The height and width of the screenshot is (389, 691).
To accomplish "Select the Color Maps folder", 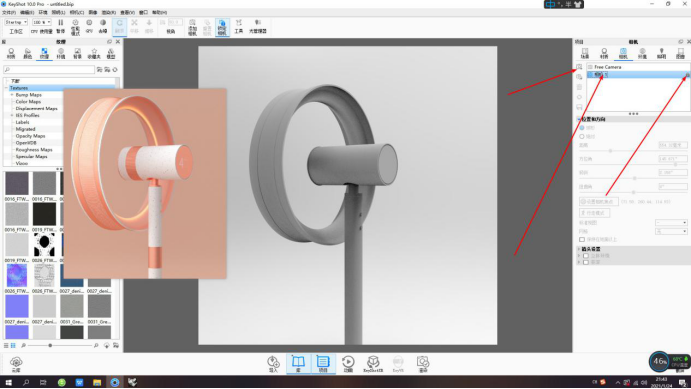I will click(x=29, y=102).
